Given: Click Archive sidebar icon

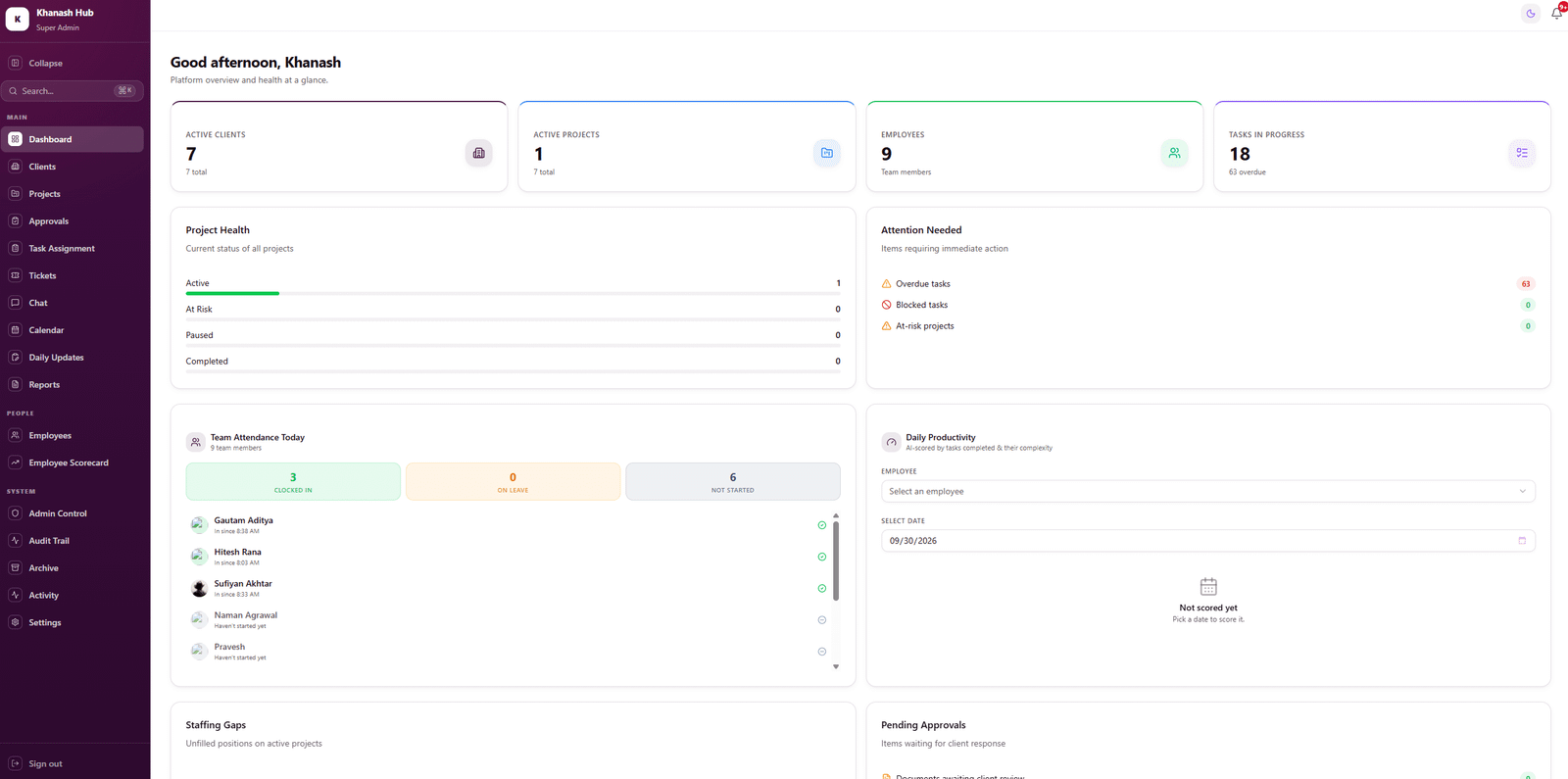Looking at the screenshot, I should coord(15,567).
